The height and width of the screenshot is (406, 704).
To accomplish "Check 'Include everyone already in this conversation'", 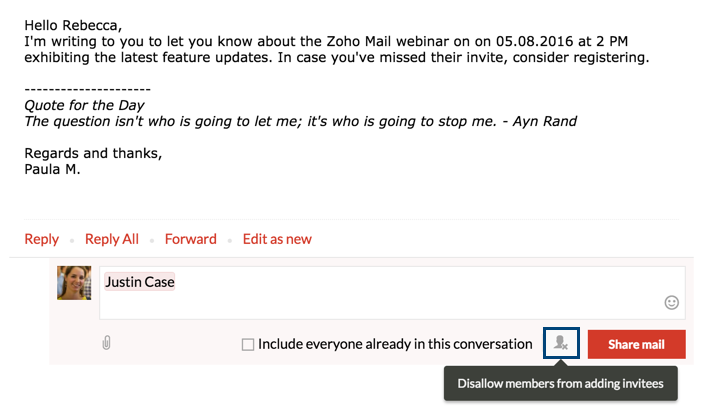I will [x=248, y=344].
